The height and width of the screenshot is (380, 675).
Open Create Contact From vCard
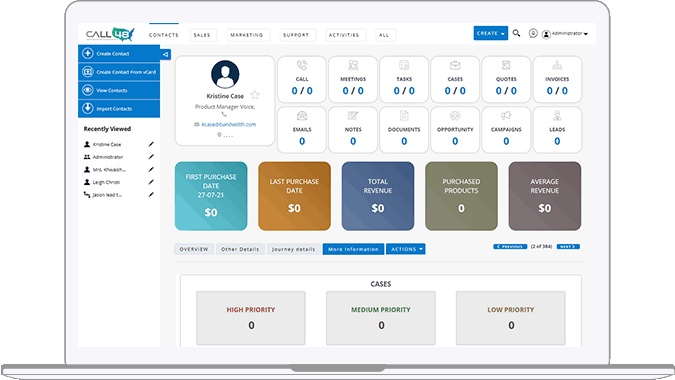click(x=119, y=72)
